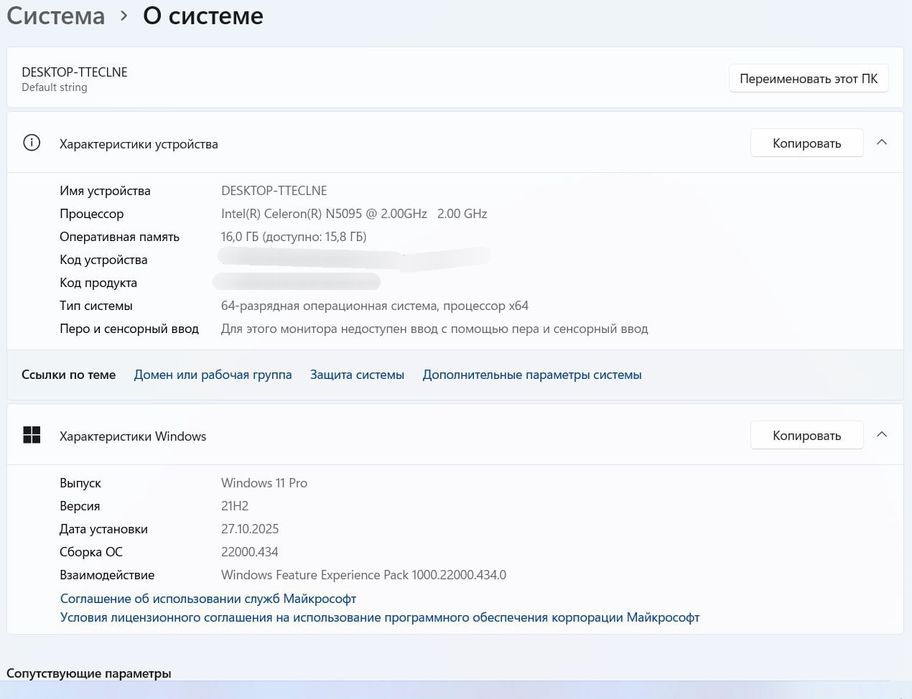Click the breadcrumb chevron after Система
912x699 pixels.
[123, 16]
